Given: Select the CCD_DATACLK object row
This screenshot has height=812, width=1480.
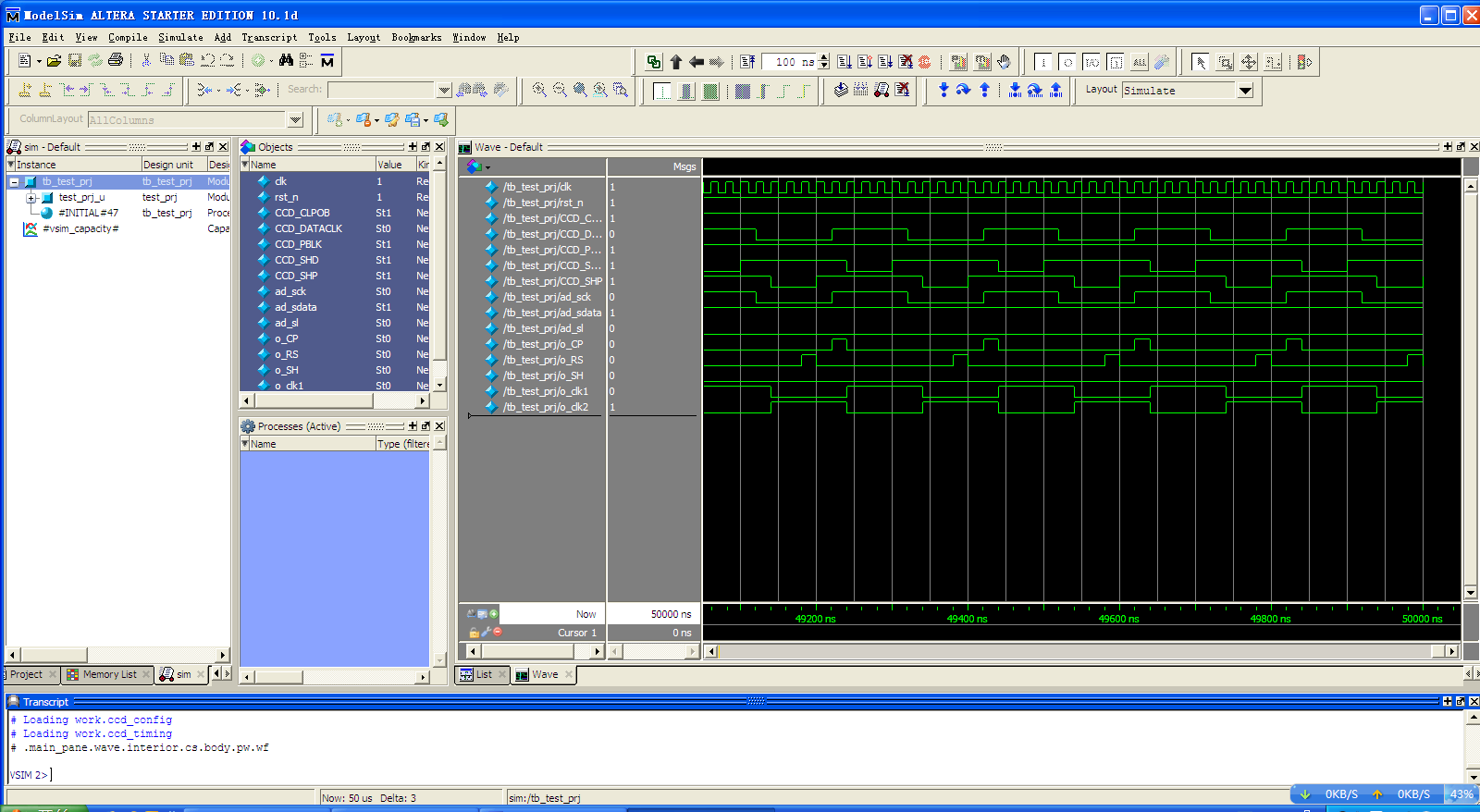Looking at the screenshot, I should 308,228.
